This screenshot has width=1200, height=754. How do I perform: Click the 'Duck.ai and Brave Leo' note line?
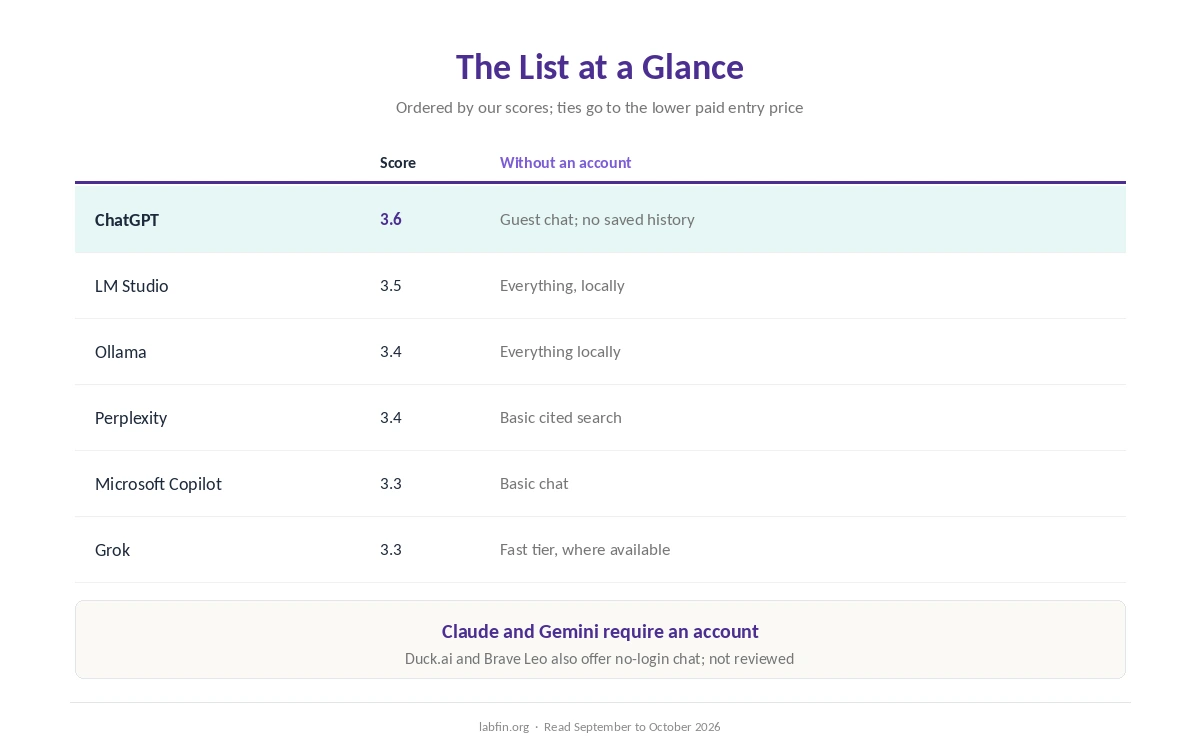pos(599,658)
